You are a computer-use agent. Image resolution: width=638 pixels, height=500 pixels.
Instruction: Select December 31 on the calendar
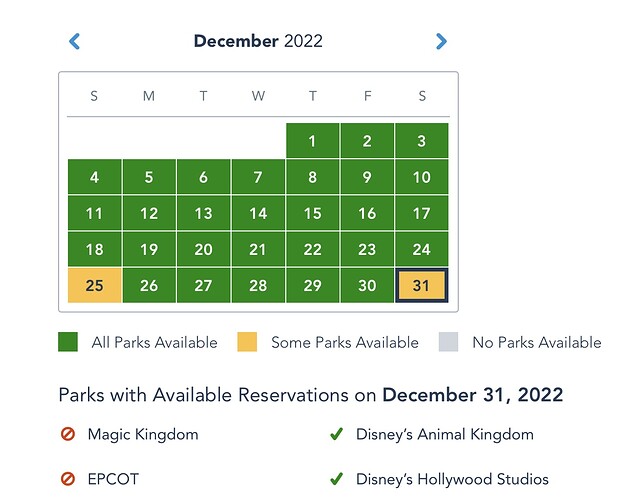click(422, 285)
